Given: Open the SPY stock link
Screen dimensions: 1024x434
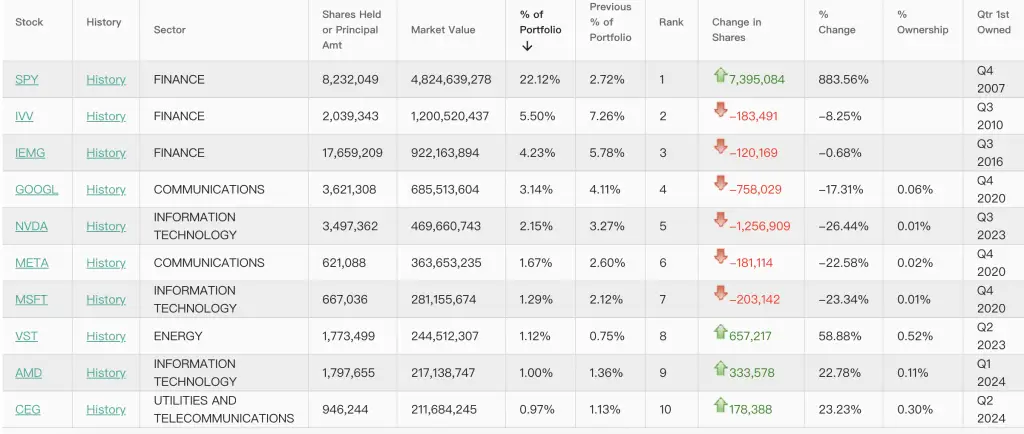Looking at the screenshot, I should pos(27,80).
